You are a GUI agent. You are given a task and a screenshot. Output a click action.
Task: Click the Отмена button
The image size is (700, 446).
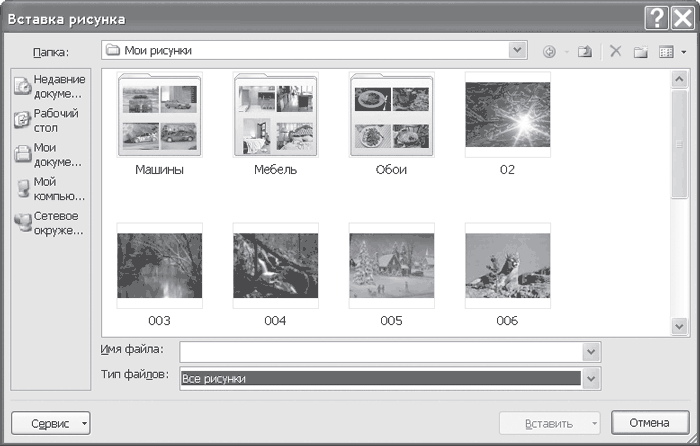pyautogui.click(x=650, y=423)
